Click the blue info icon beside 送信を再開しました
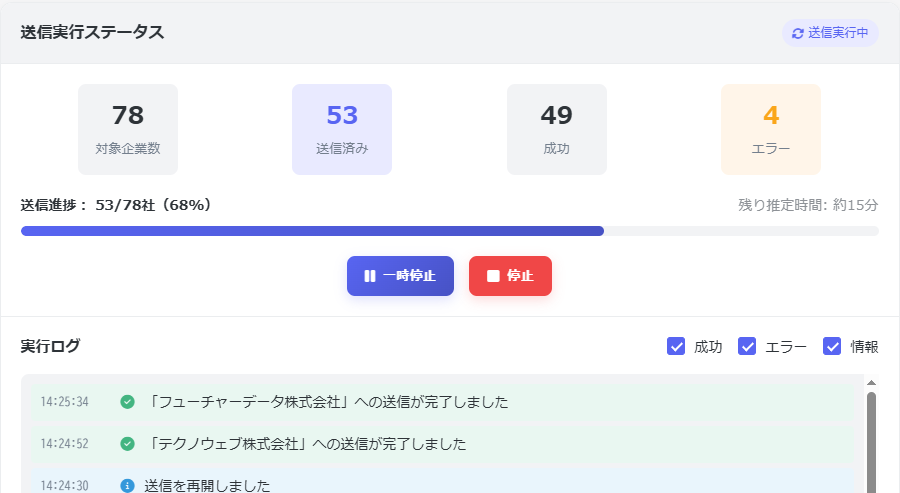 coord(127,486)
